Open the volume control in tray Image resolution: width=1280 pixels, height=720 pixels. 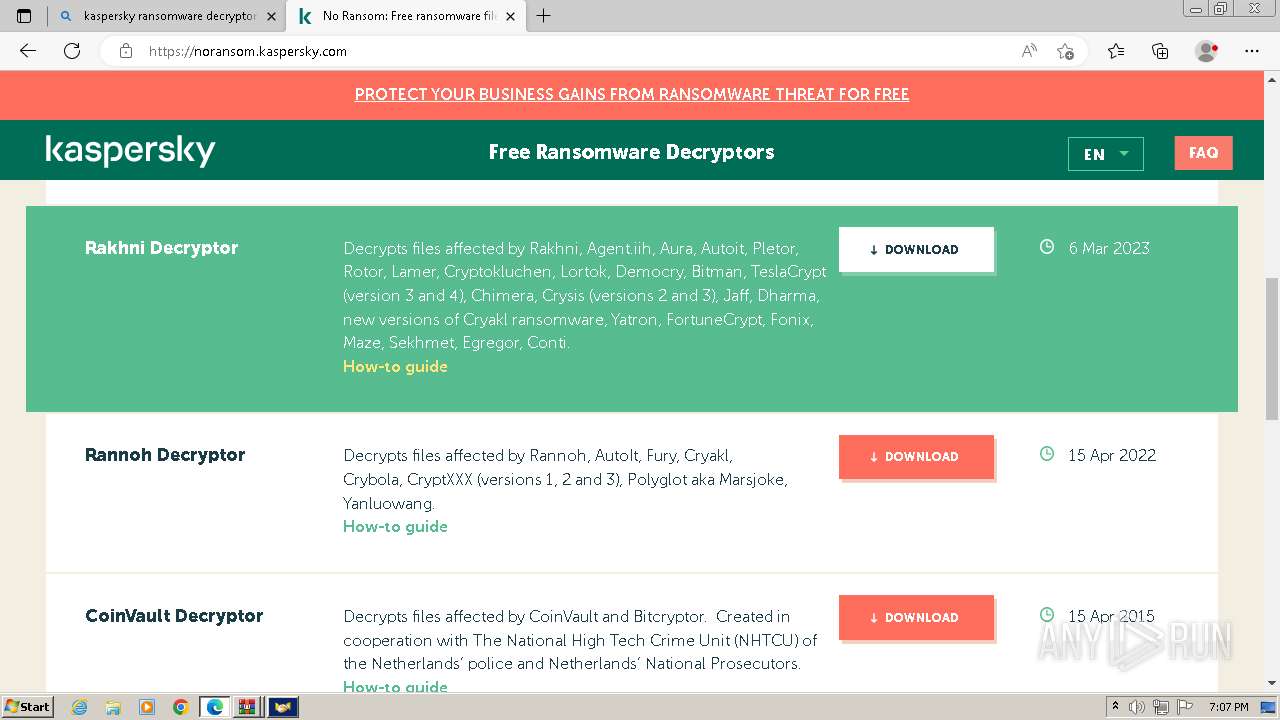[x=1138, y=707]
